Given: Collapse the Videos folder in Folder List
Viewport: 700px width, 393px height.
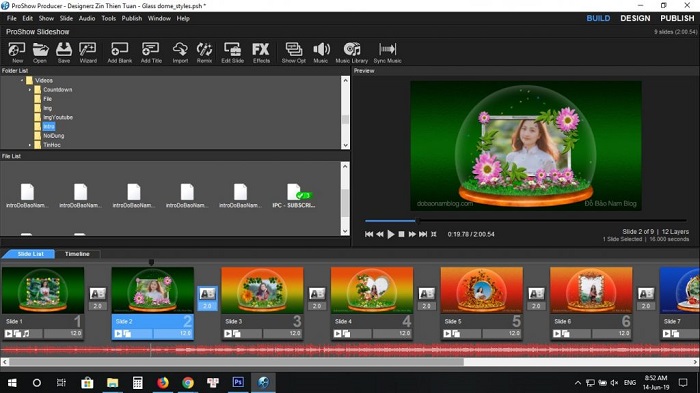Looking at the screenshot, I should 22,80.
